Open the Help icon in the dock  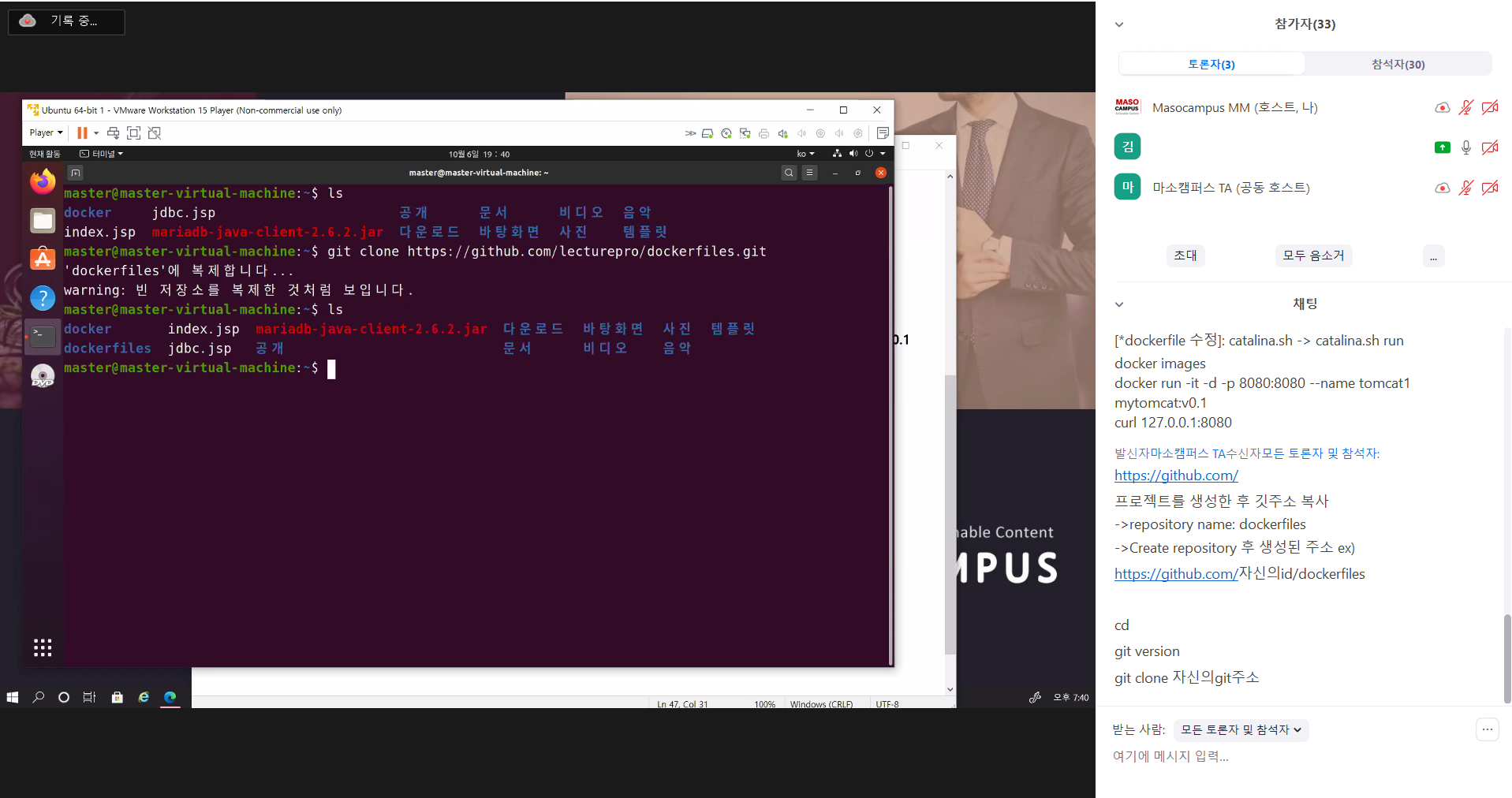(x=43, y=298)
